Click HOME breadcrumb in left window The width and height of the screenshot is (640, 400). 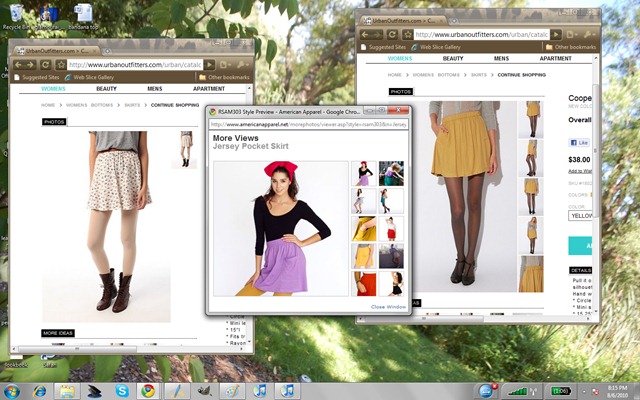point(48,105)
